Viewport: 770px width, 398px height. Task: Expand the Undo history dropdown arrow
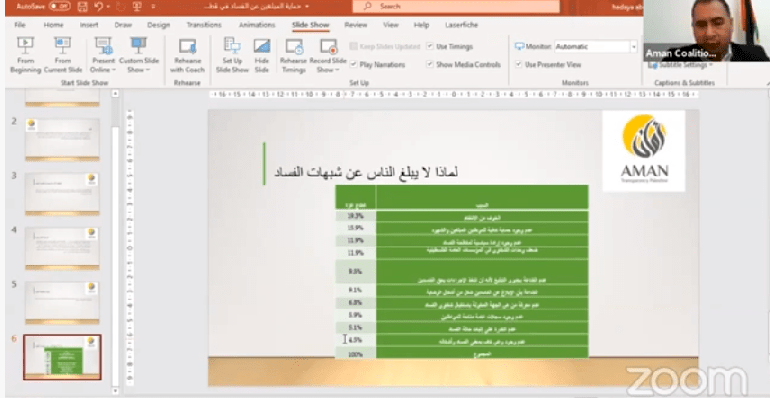tap(108, 6)
